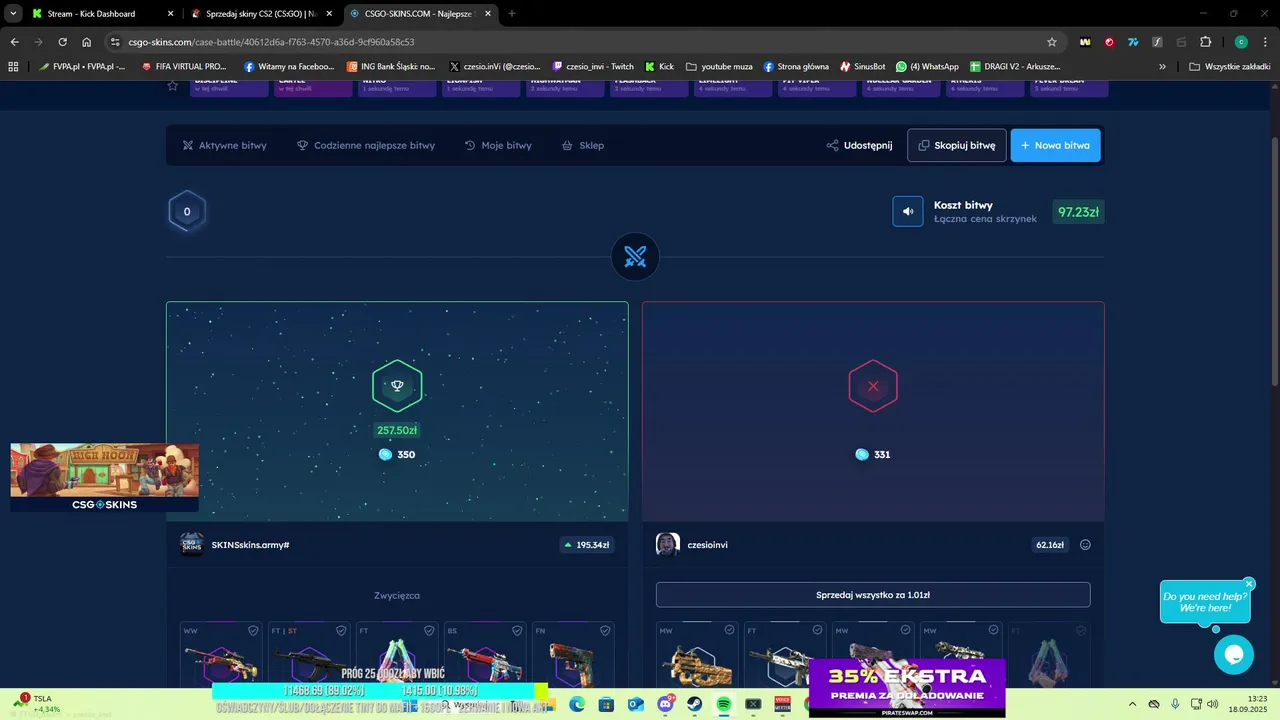Open Chrome three-dot menu
The image size is (1280, 720).
[1266, 42]
